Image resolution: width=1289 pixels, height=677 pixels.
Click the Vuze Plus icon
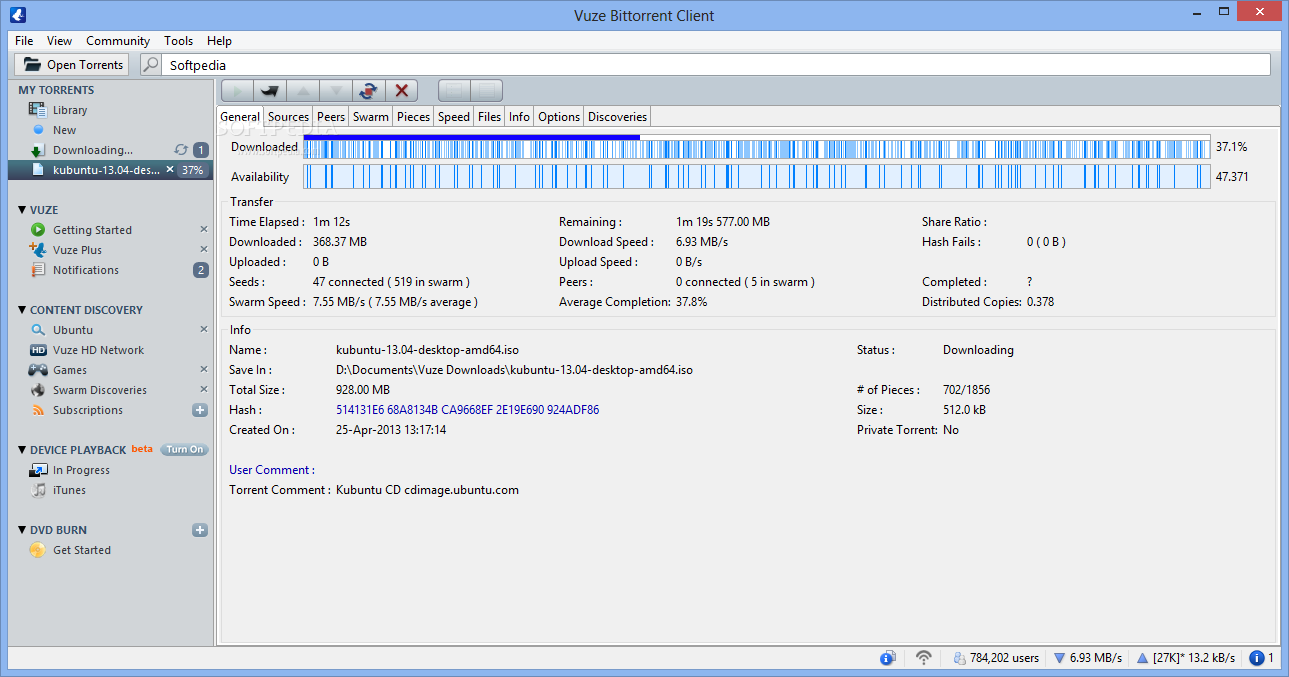38,250
